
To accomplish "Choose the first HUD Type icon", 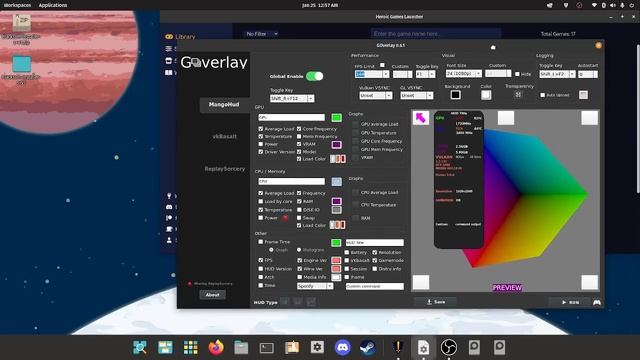I will 285,302.
